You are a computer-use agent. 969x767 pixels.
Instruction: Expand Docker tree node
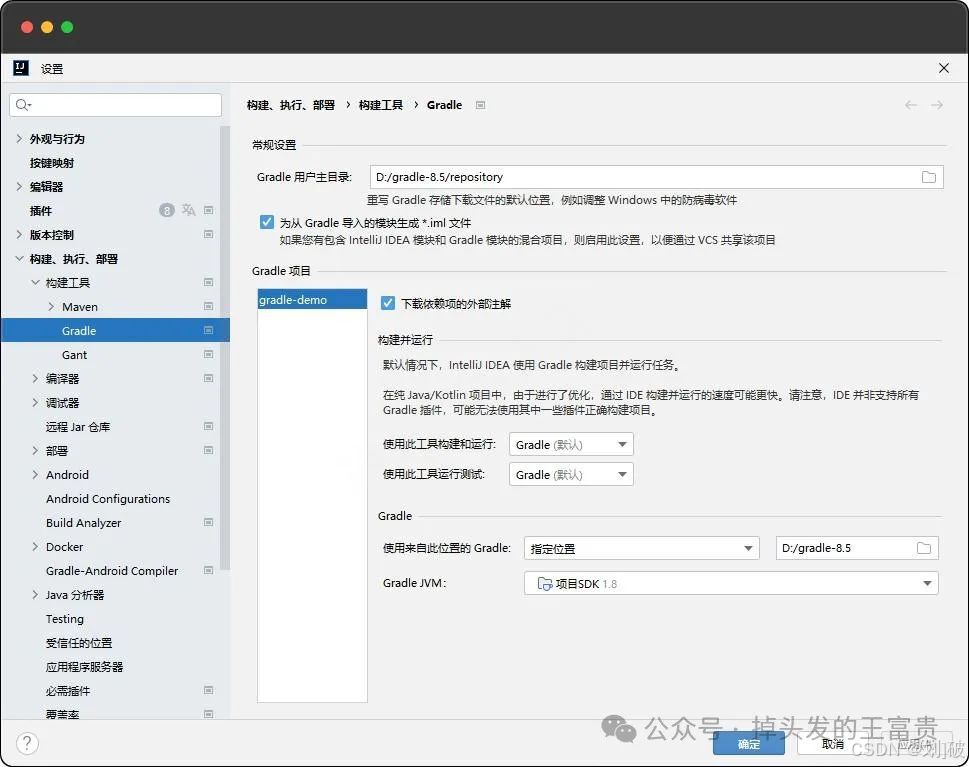[35, 547]
